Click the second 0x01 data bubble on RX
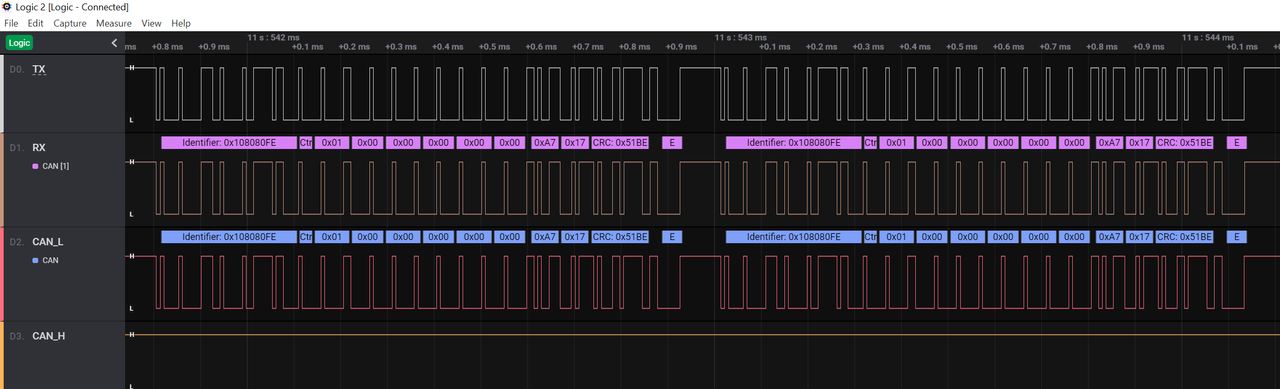The image size is (1280, 389). pyautogui.click(x=897, y=143)
